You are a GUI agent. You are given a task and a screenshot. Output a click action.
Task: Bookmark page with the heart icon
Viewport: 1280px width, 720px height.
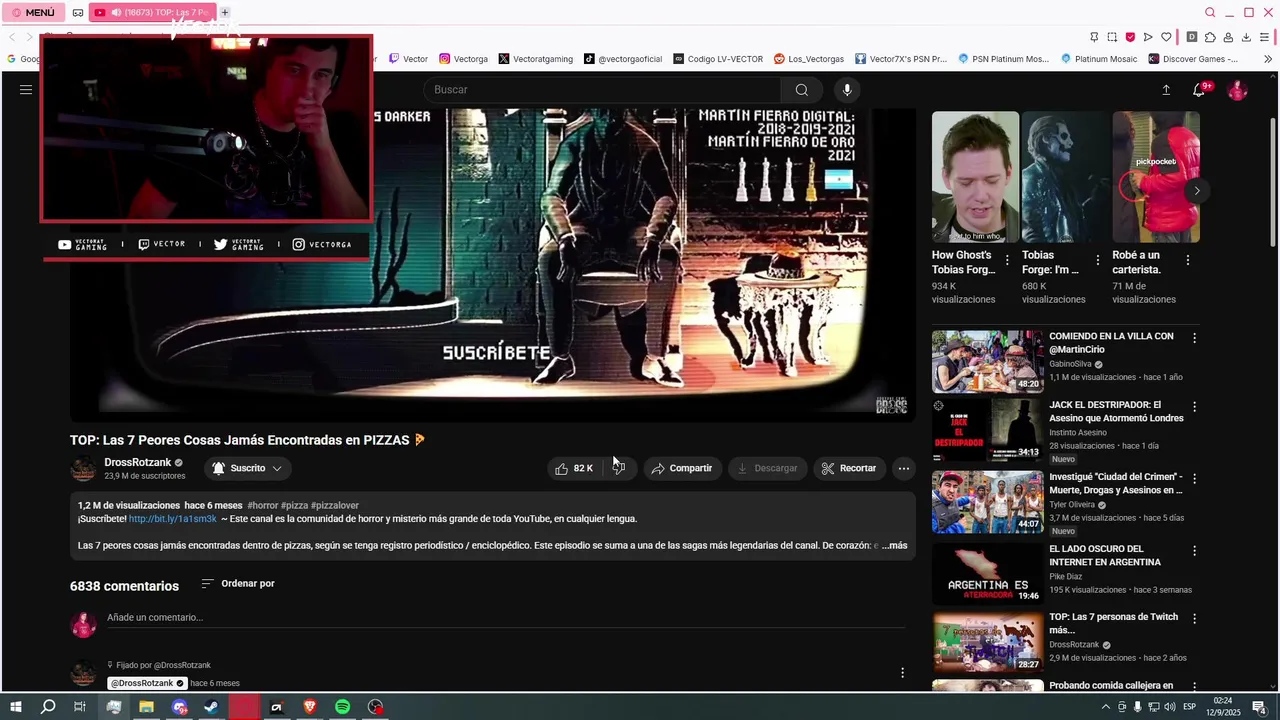[1166, 37]
